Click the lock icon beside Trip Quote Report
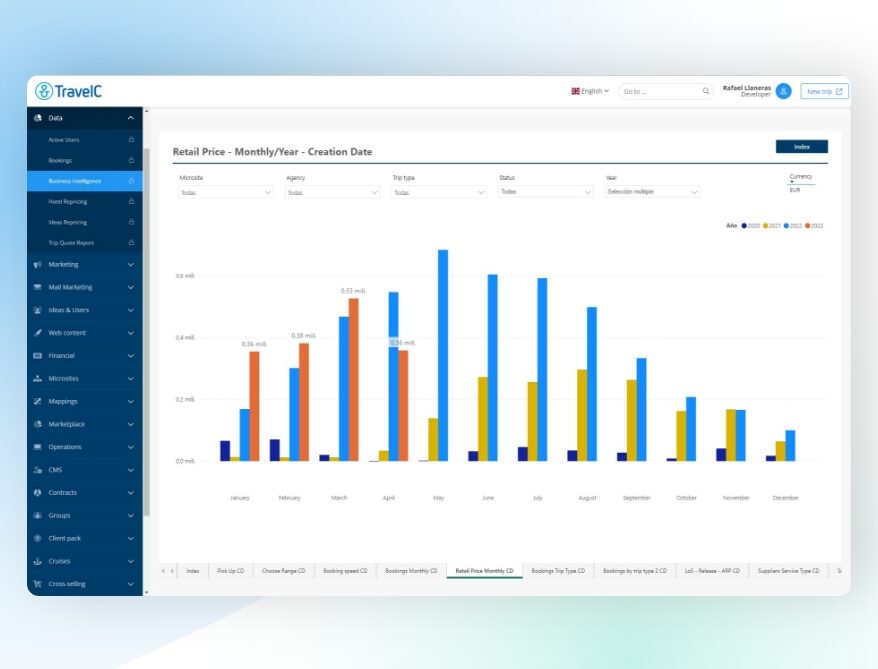 click(131, 242)
